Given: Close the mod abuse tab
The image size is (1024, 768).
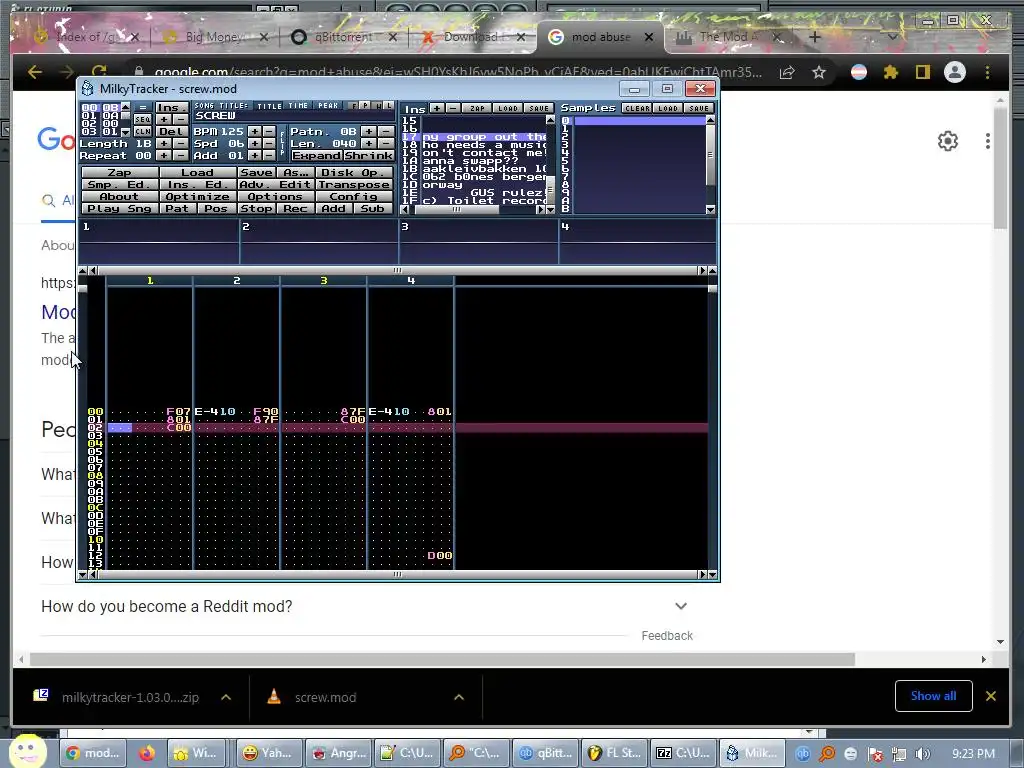Looking at the screenshot, I should (x=648, y=37).
